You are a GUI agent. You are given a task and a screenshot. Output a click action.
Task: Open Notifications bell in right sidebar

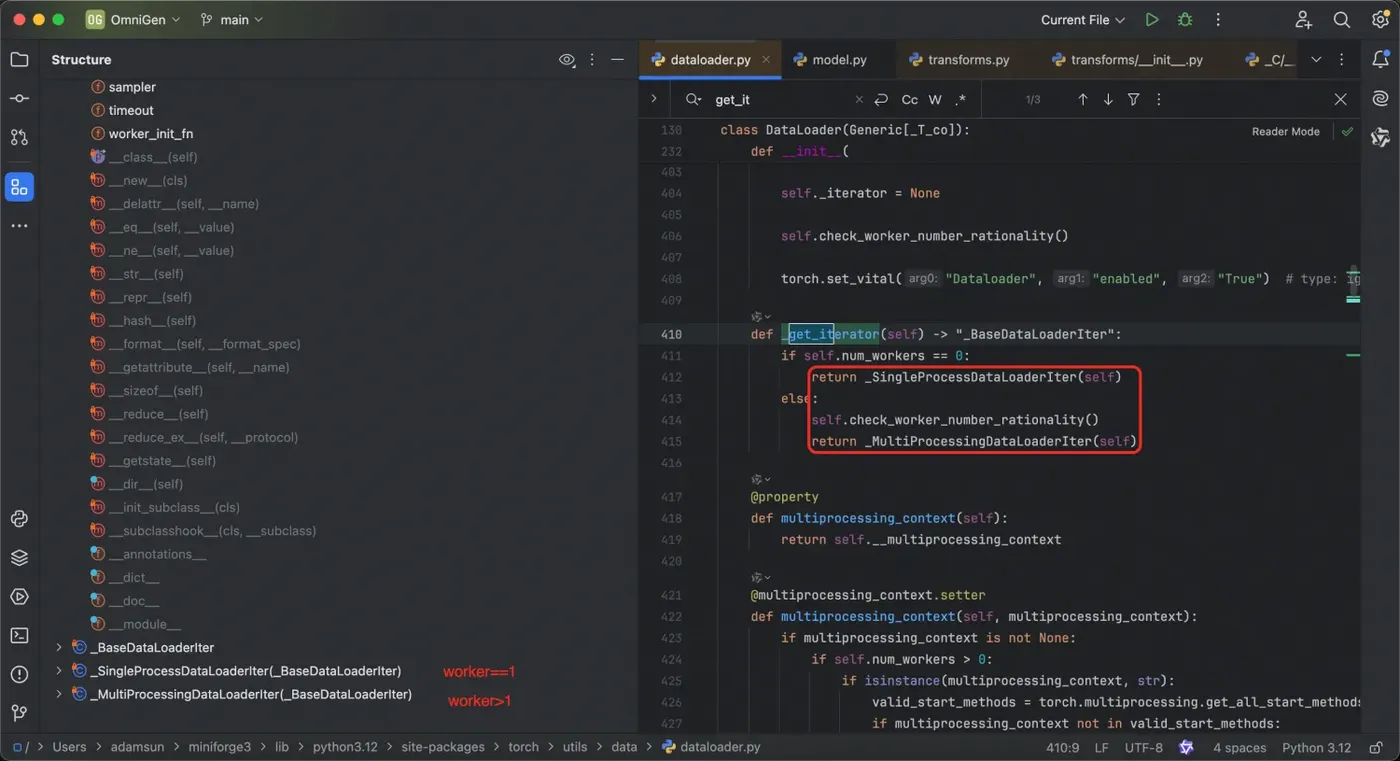click(1381, 59)
